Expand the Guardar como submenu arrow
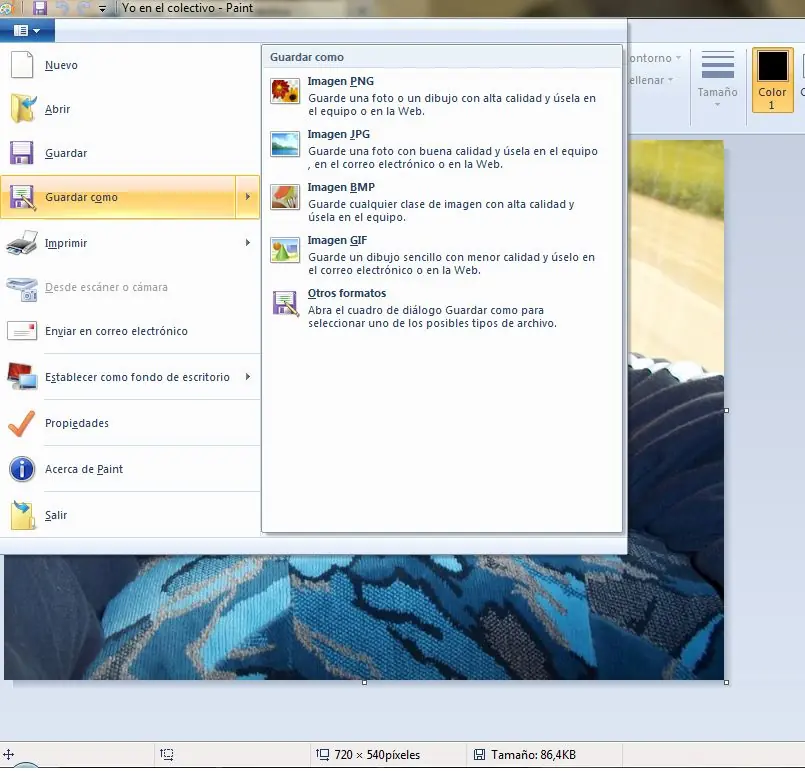 coord(247,197)
